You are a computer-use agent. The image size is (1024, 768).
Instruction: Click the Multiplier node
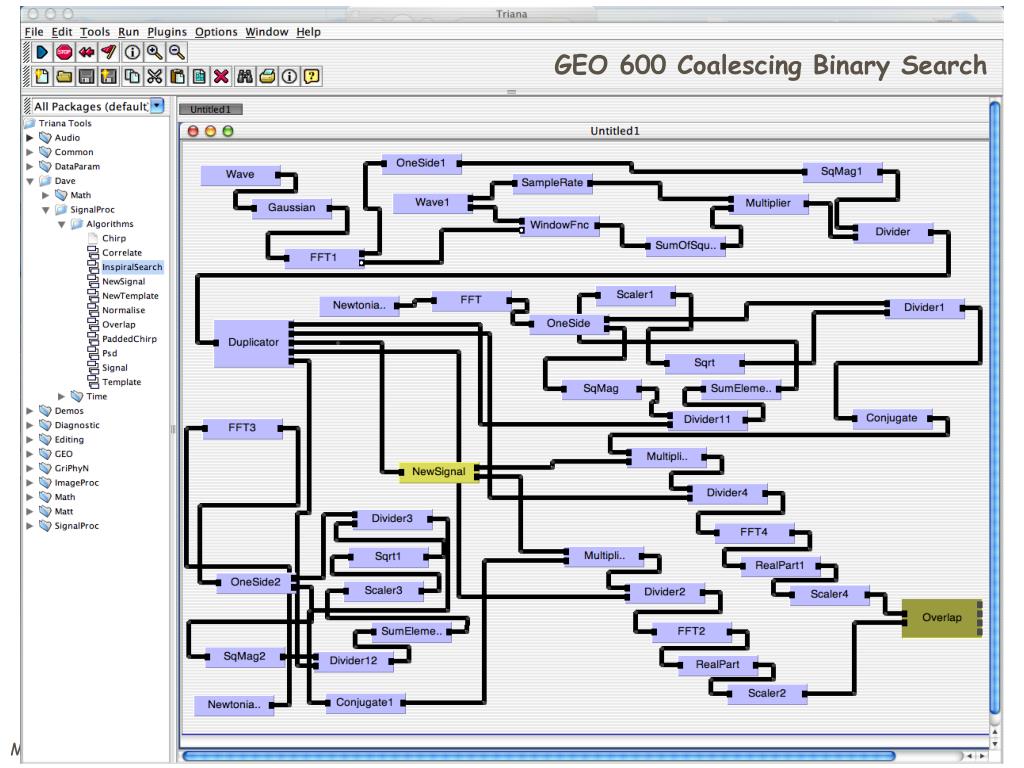[x=768, y=204]
